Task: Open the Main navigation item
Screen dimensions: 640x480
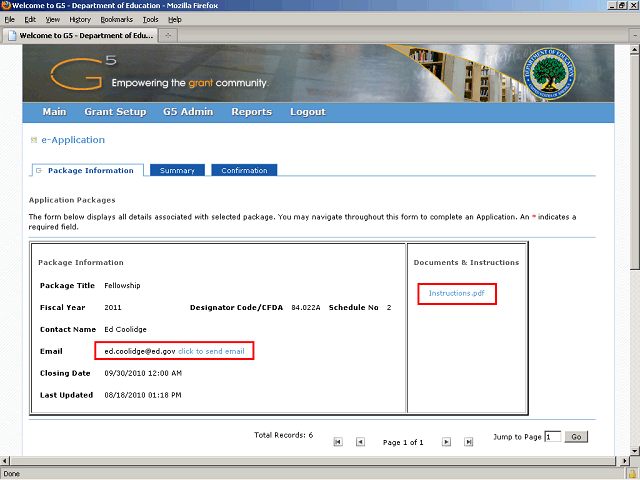Action: click(54, 112)
